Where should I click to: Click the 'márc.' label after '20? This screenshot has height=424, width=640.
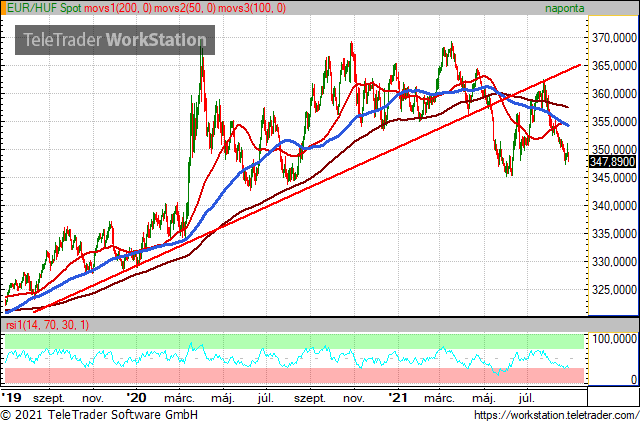pyautogui.click(x=180, y=398)
